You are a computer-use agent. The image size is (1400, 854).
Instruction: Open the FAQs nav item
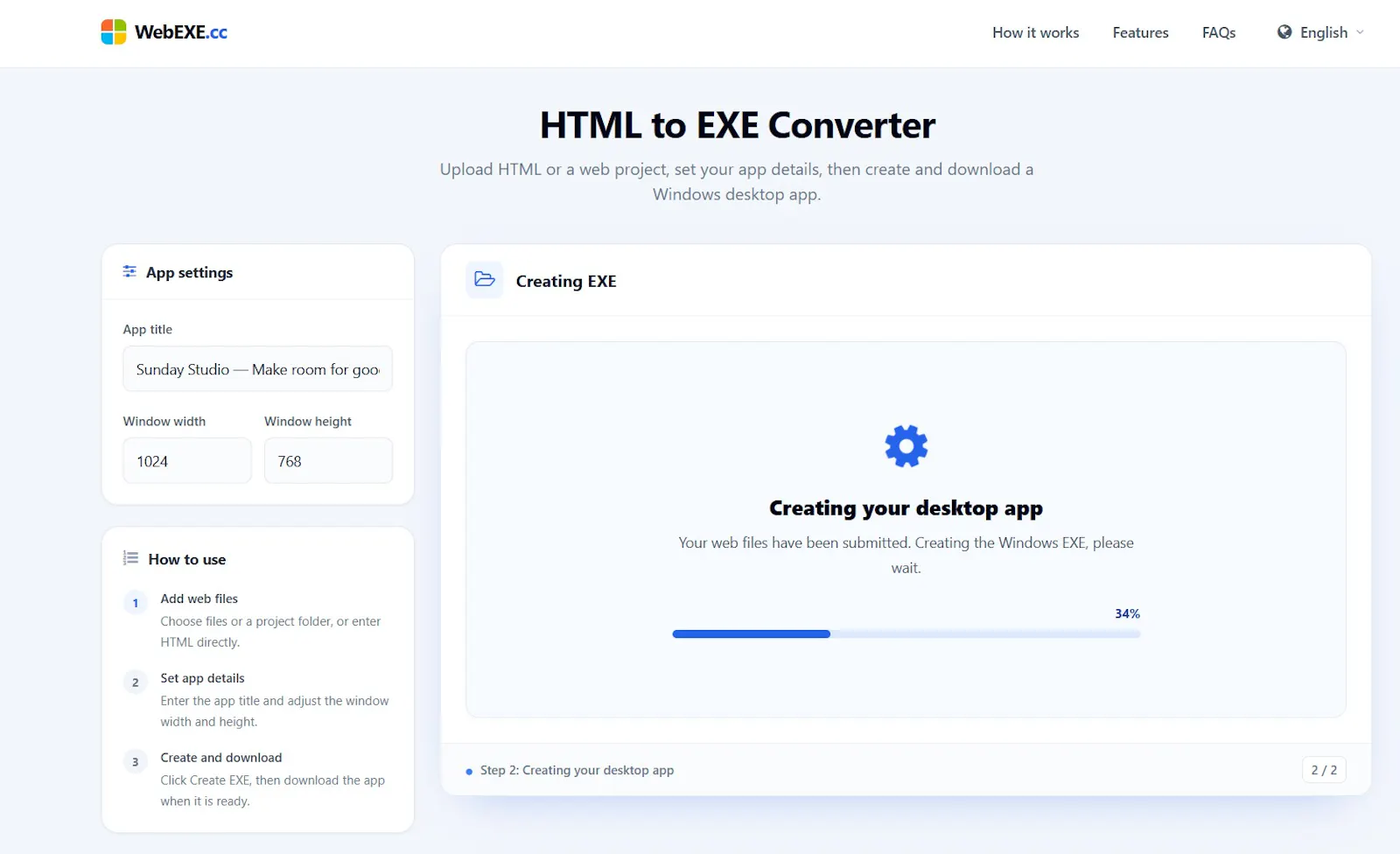[1219, 32]
